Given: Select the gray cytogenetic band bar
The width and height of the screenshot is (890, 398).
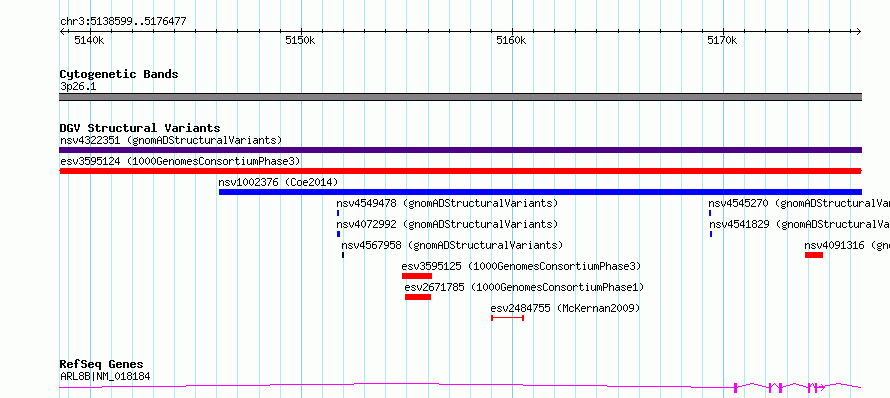Looking at the screenshot, I should [x=460, y=97].
